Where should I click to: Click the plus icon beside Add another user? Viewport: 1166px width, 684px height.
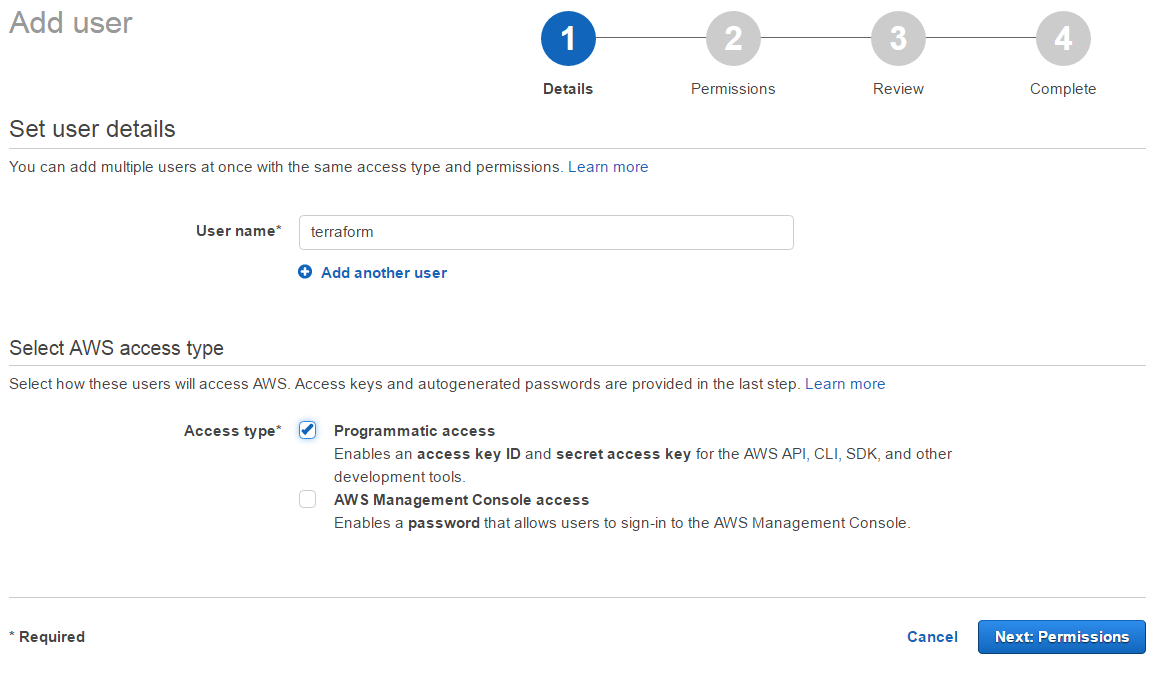coord(305,272)
